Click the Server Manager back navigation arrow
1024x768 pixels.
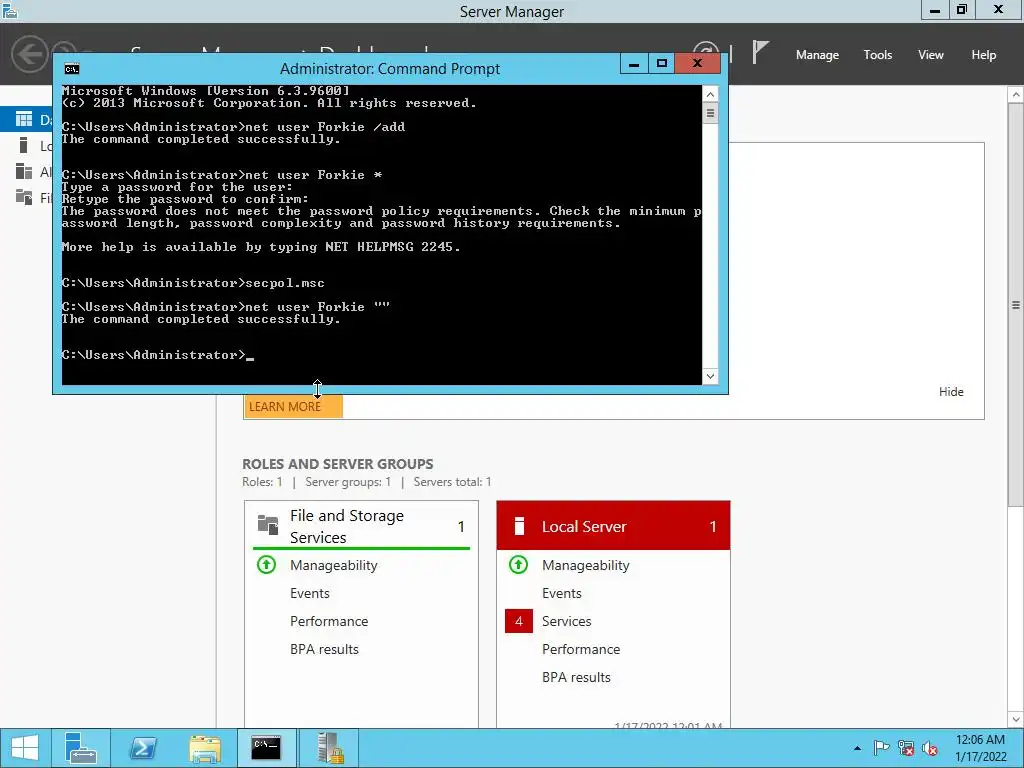29,54
